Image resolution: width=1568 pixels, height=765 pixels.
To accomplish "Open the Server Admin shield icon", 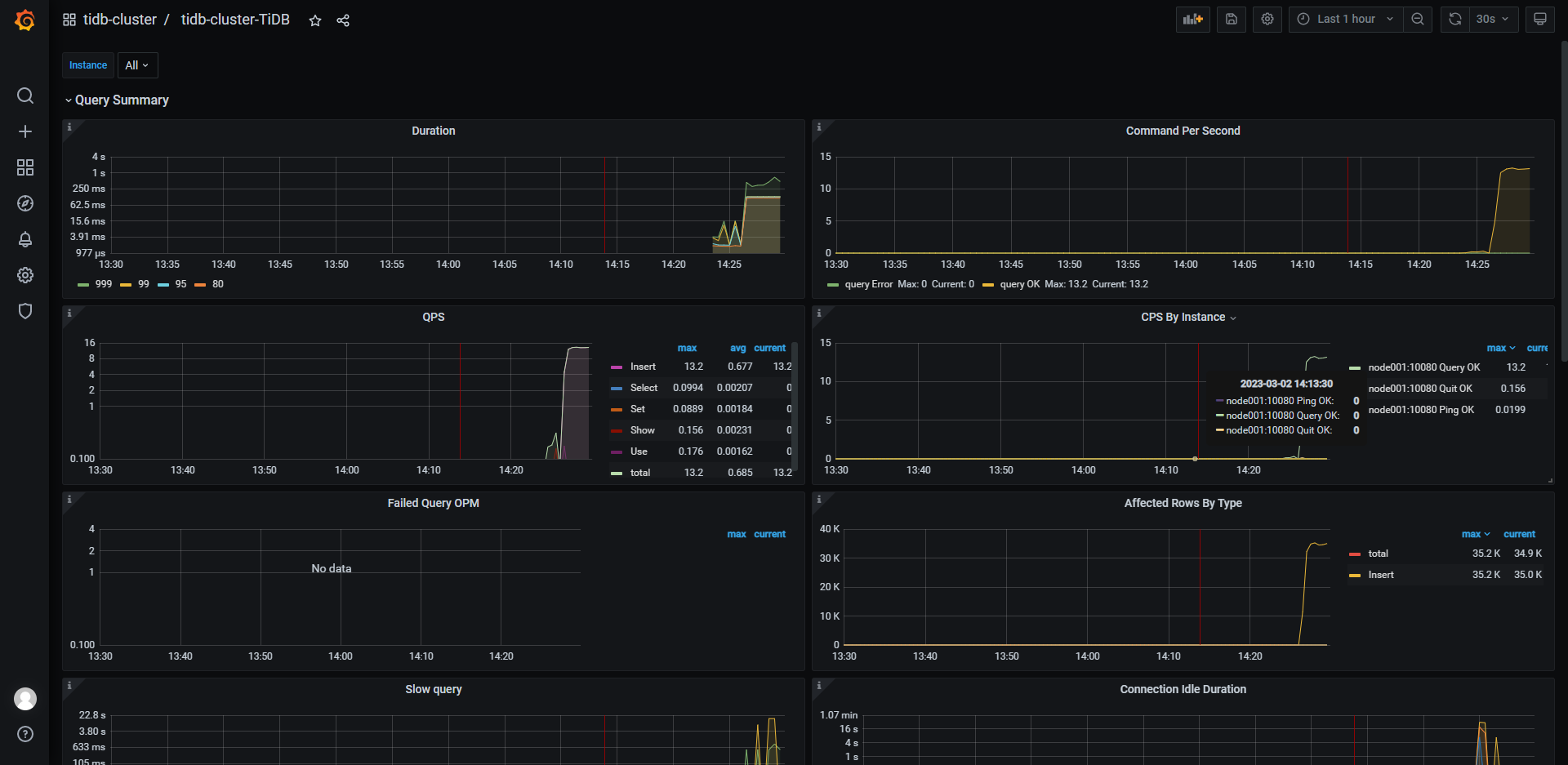I will [25, 311].
